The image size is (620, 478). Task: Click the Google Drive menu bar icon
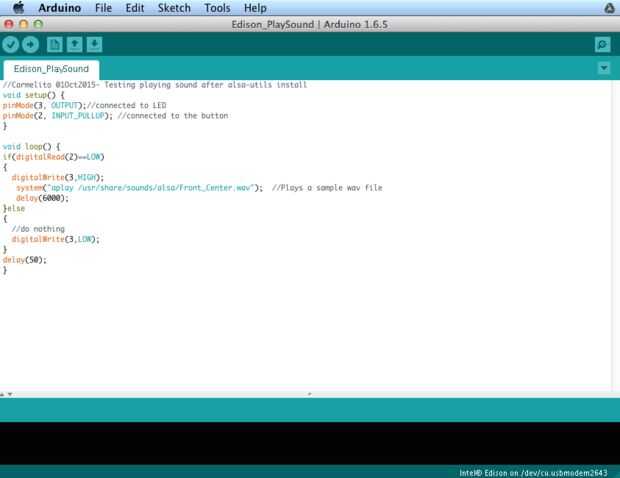pyautogui.click(x=609, y=8)
